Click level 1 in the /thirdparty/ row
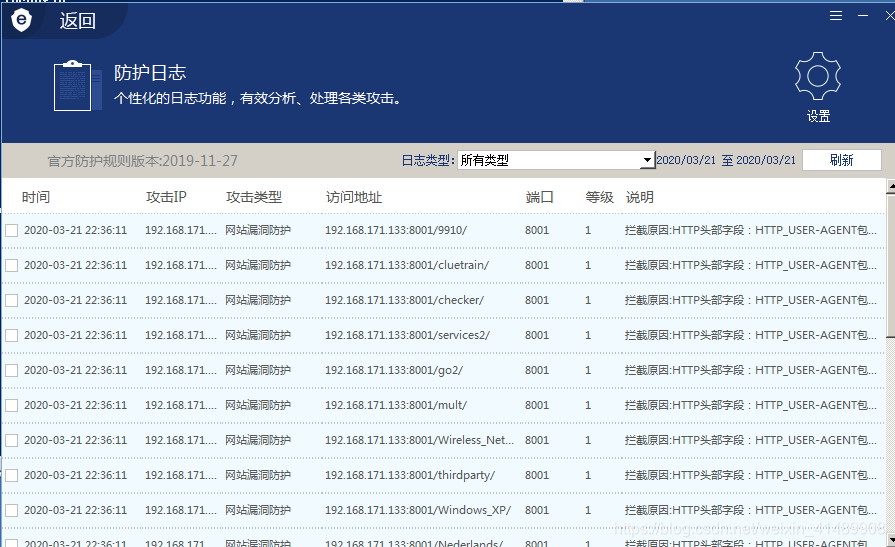The image size is (895, 547). pos(588,475)
